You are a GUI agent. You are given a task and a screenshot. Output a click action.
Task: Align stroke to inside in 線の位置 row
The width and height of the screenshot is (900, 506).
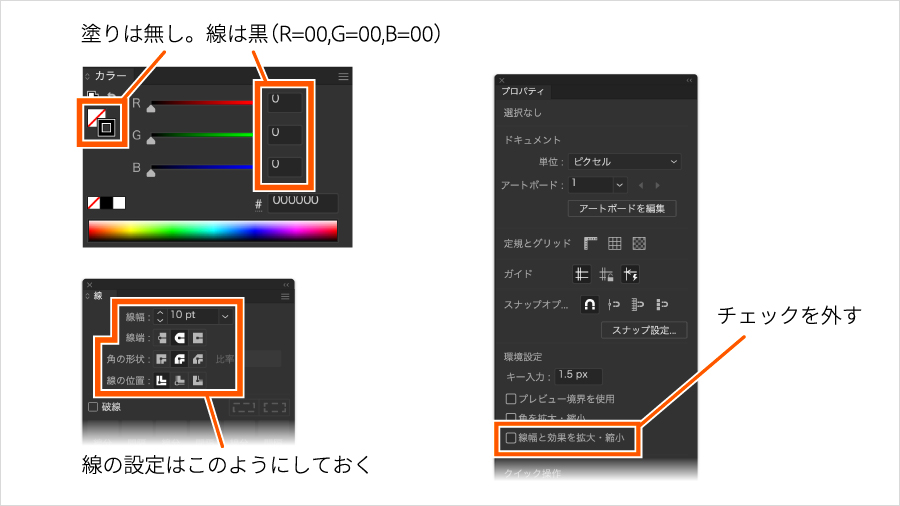[180, 380]
